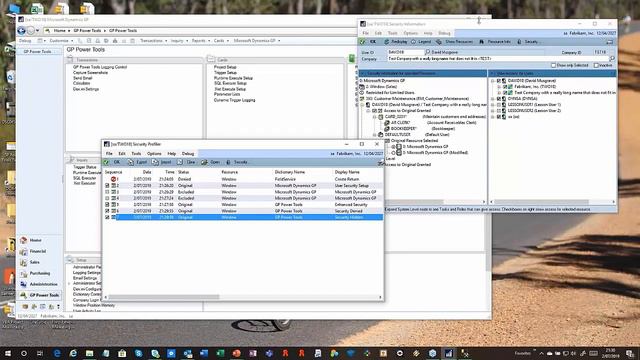Image resolution: width=640 pixels, height=360 pixels.
Task: Expand LESSONUSER1 node in user tree
Action: click(493, 105)
